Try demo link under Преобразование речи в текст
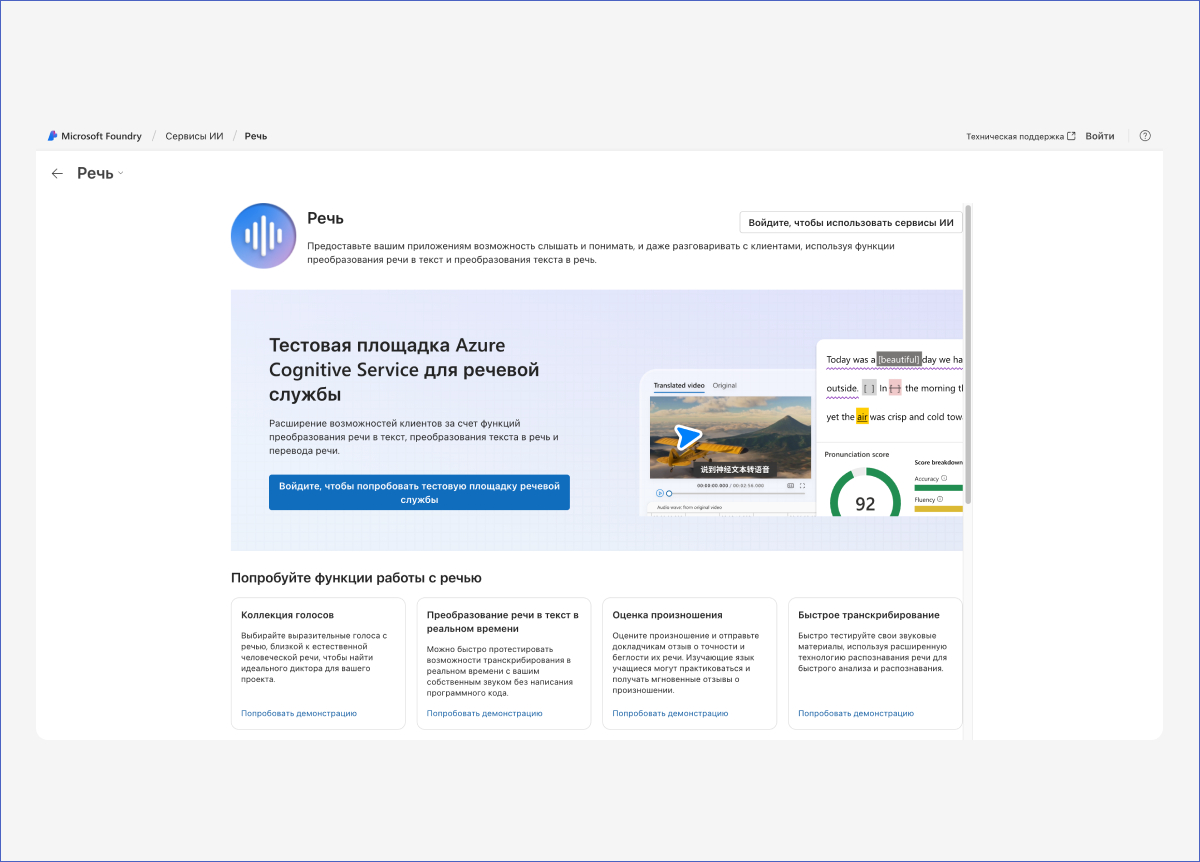Image resolution: width=1200 pixels, height=862 pixels. pos(485,713)
